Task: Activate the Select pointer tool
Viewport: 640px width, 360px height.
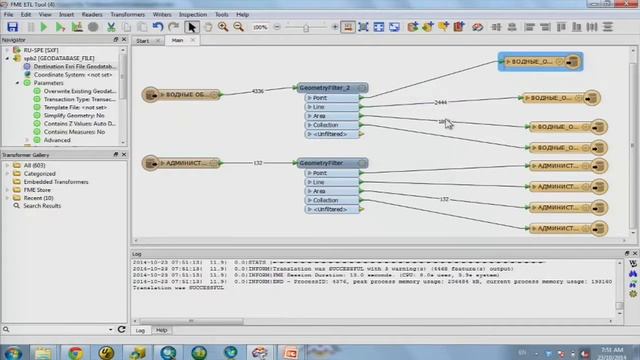Action: tap(191, 27)
